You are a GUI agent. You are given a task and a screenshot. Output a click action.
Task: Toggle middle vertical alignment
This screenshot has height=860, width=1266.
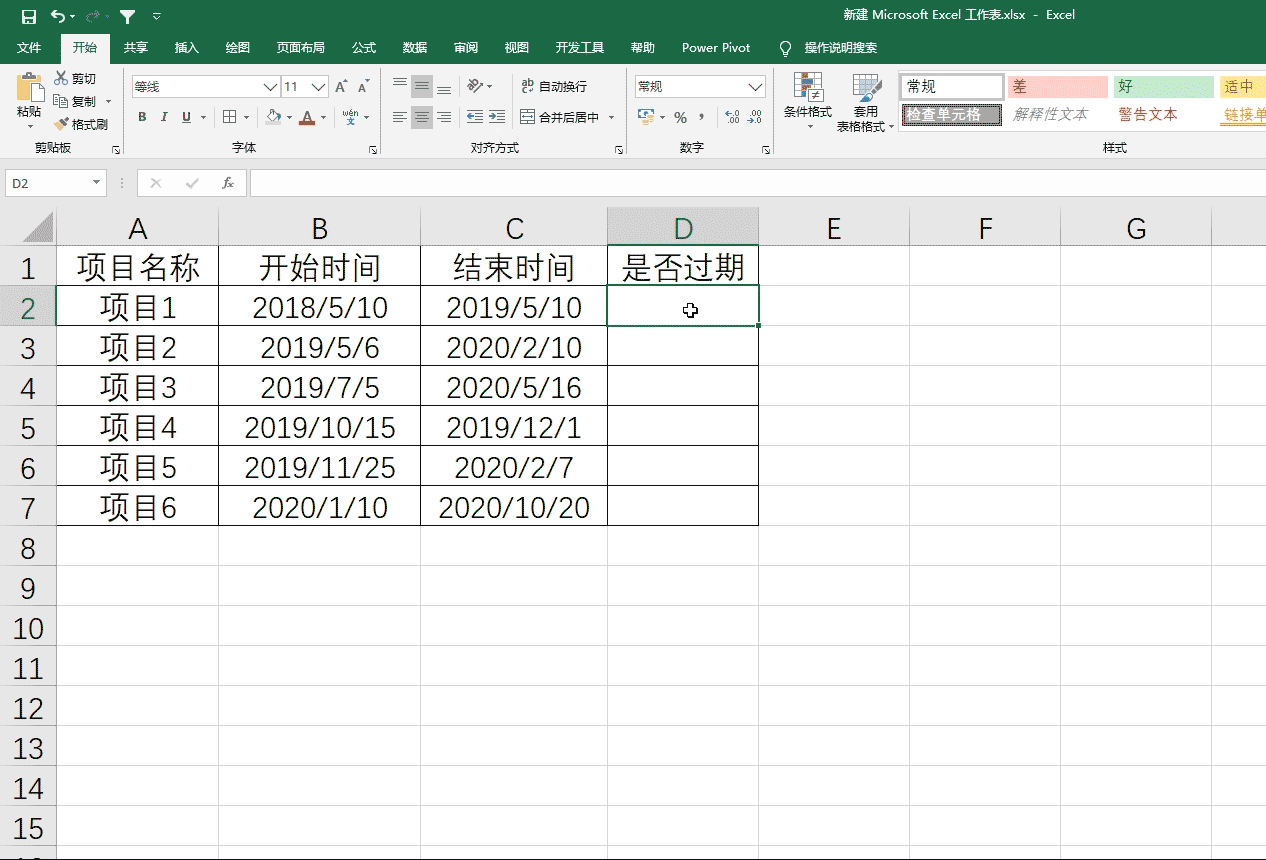coord(422,87)
